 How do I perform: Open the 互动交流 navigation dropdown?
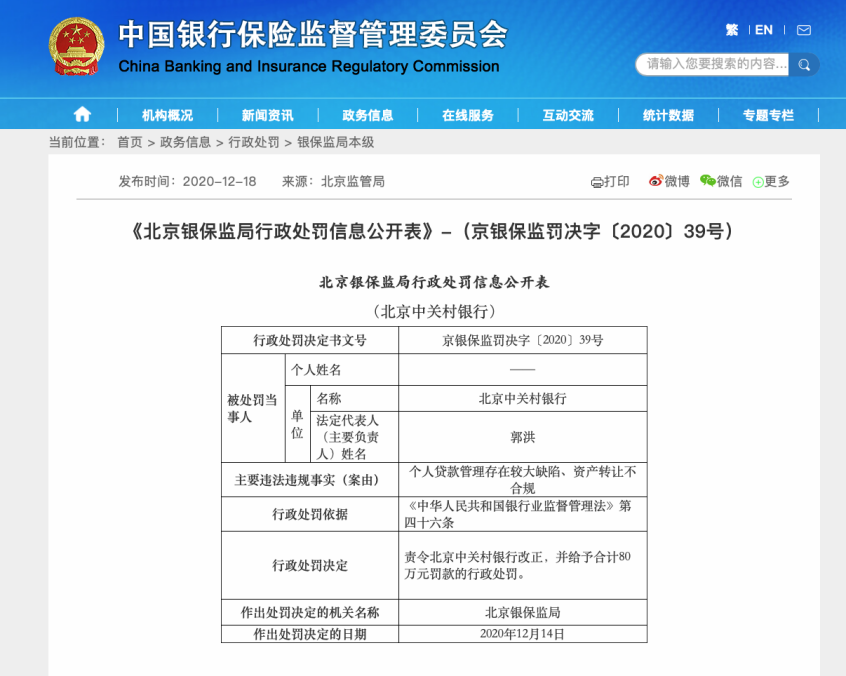(x=568, y=114)
